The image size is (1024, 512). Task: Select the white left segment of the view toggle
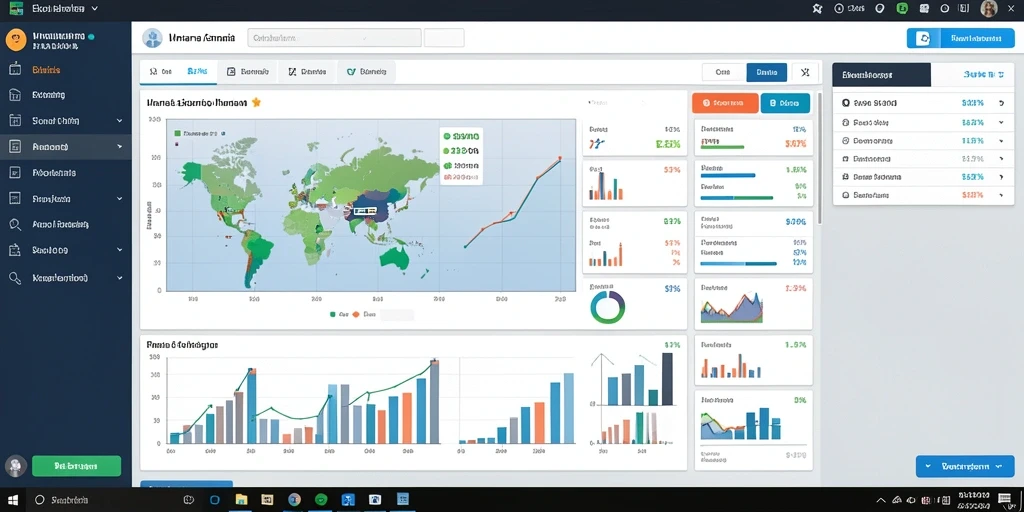point(724,72)
